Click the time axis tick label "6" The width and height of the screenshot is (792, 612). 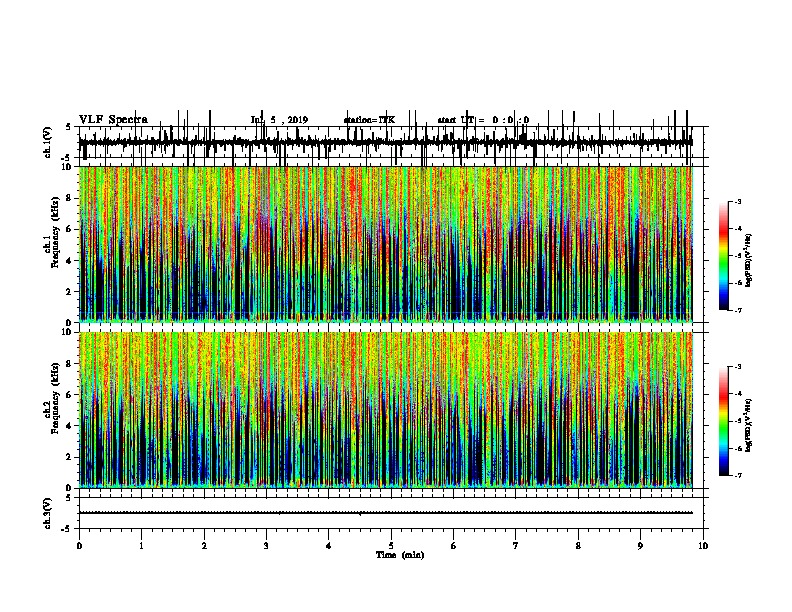pyautogui.click(x=454, y=546)
